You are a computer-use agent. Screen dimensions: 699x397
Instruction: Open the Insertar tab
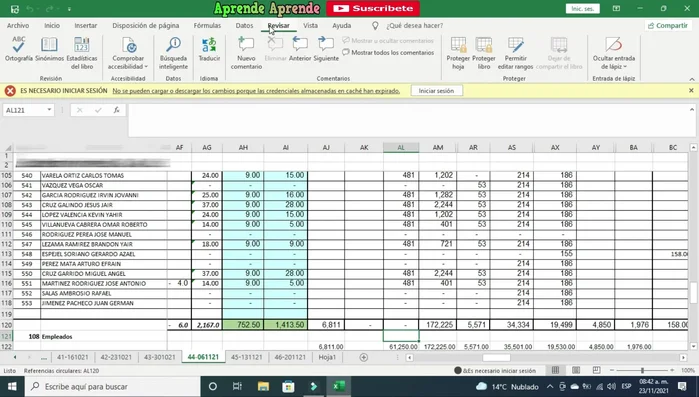tap(86, 26)
